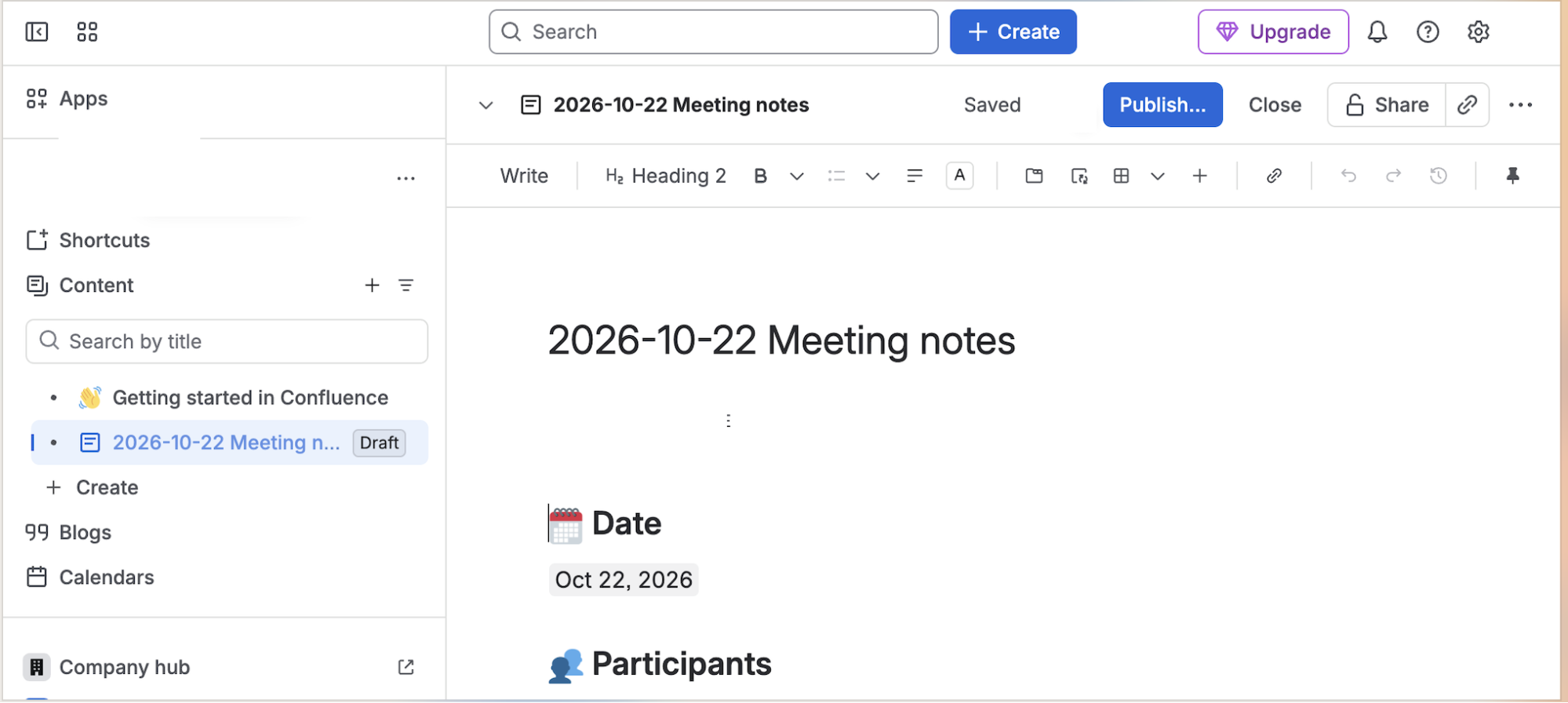Open text alignment options
Screen dimensions: 1568x703
point(914,176)
